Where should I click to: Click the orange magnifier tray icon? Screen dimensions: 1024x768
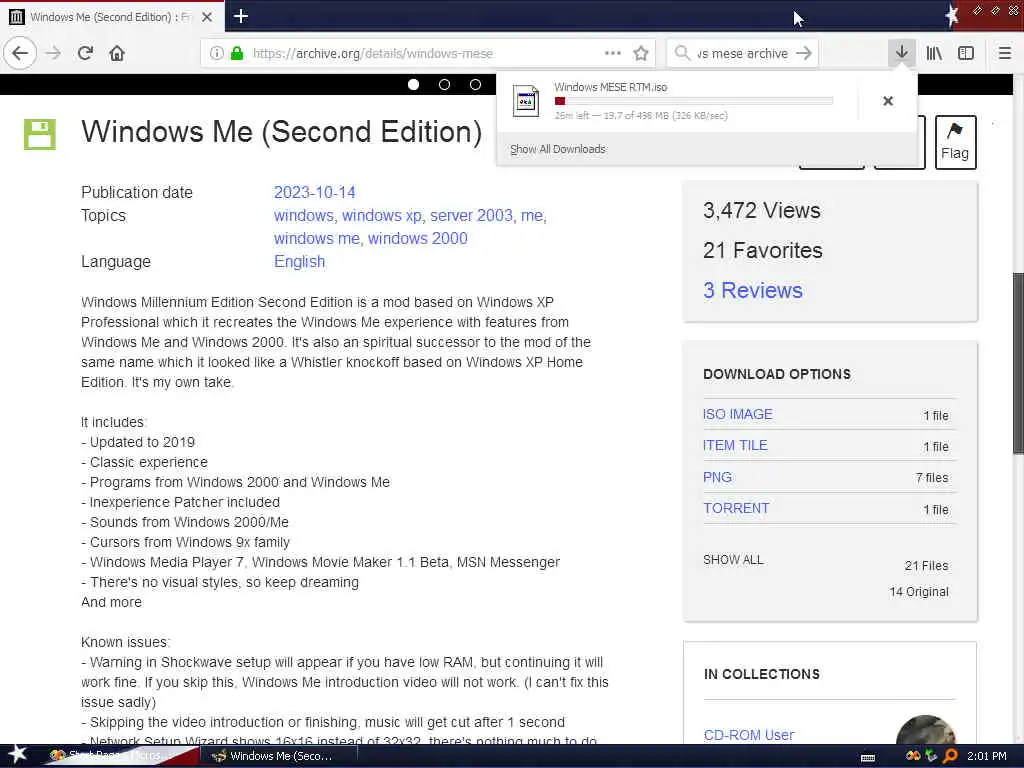(950, 756)
